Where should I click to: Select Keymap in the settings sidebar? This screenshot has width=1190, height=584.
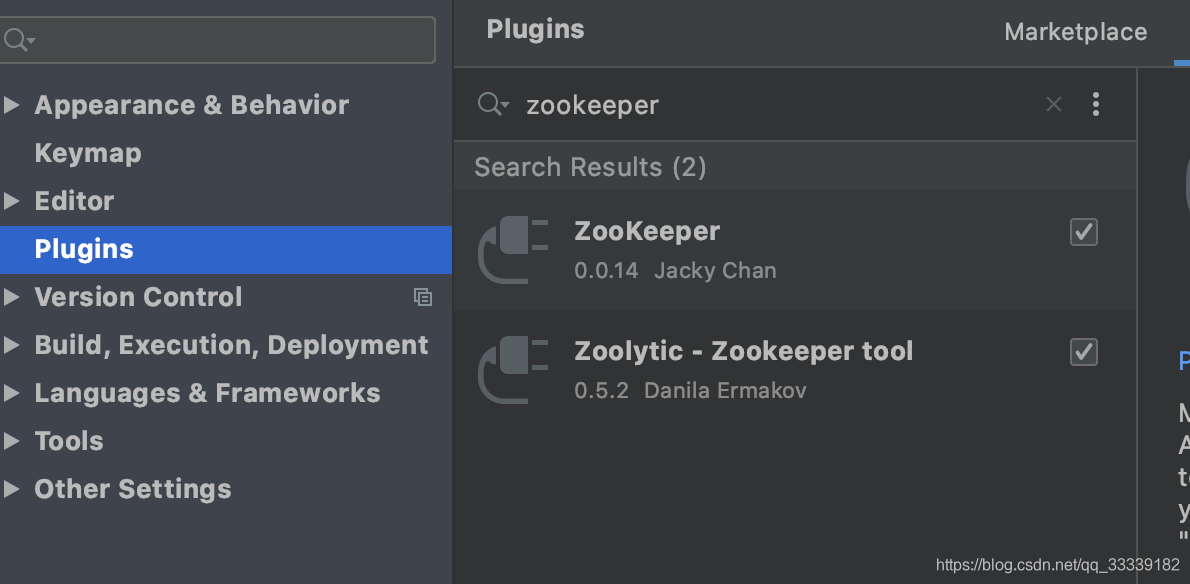tap(87, 152)
